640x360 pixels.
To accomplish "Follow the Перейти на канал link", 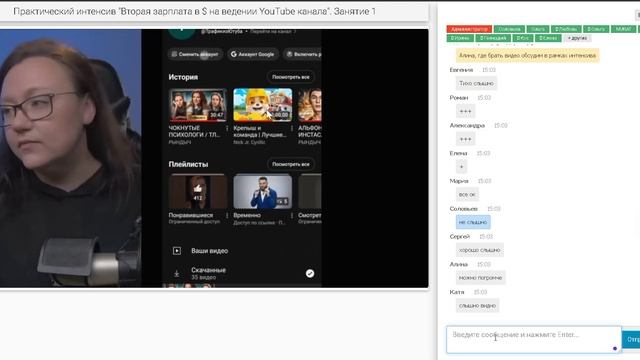I will pos(273,31).
